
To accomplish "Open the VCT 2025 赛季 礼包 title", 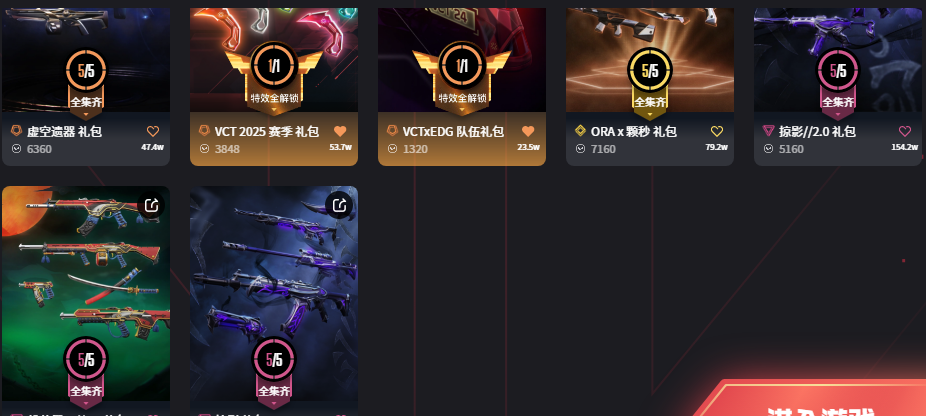I will [x=267, y=131].
